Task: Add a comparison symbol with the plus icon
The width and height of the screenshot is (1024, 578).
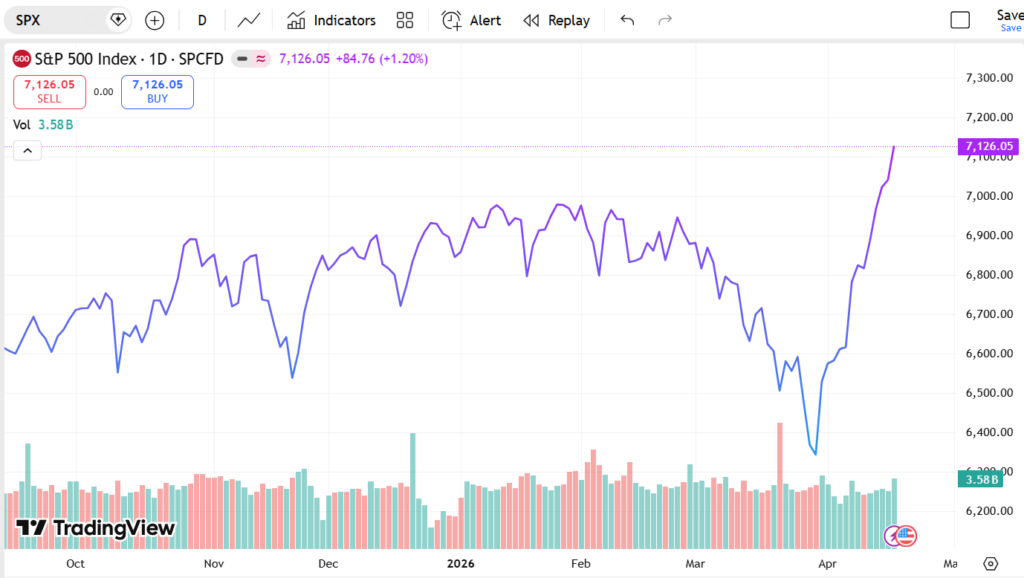Action: [154, 19]
